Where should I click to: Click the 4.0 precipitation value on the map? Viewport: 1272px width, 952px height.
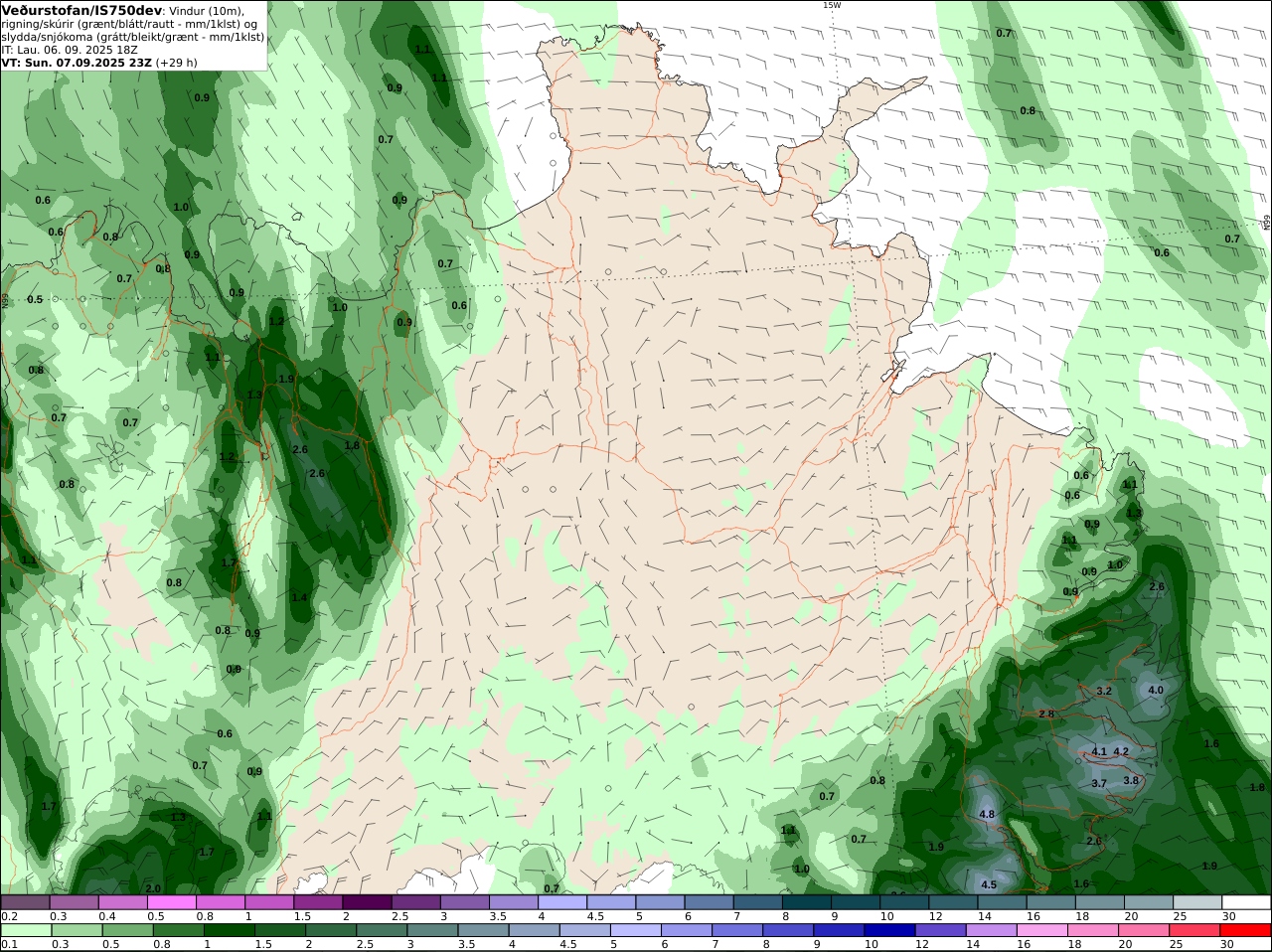click(x=1156, y=690)
